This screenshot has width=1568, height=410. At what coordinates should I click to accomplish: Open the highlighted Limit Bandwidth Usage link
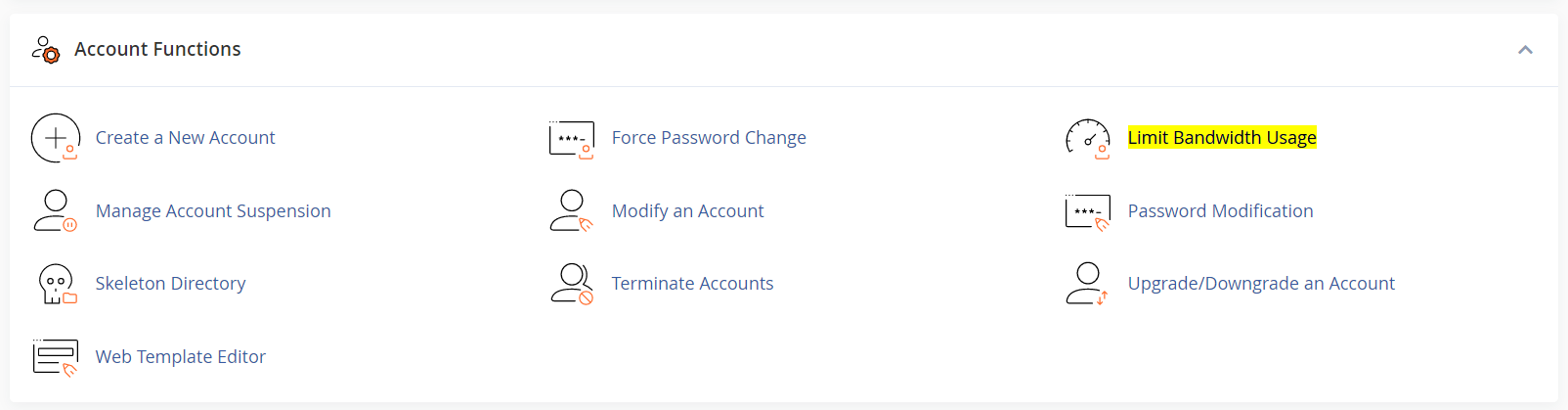[1222, 138]
